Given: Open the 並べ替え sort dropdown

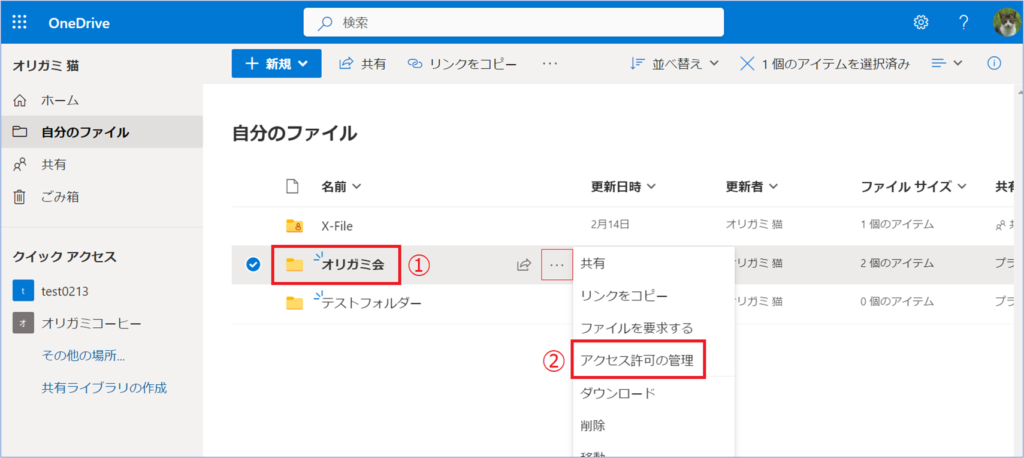Looking at the screenshot, I should tap(675, 63).
